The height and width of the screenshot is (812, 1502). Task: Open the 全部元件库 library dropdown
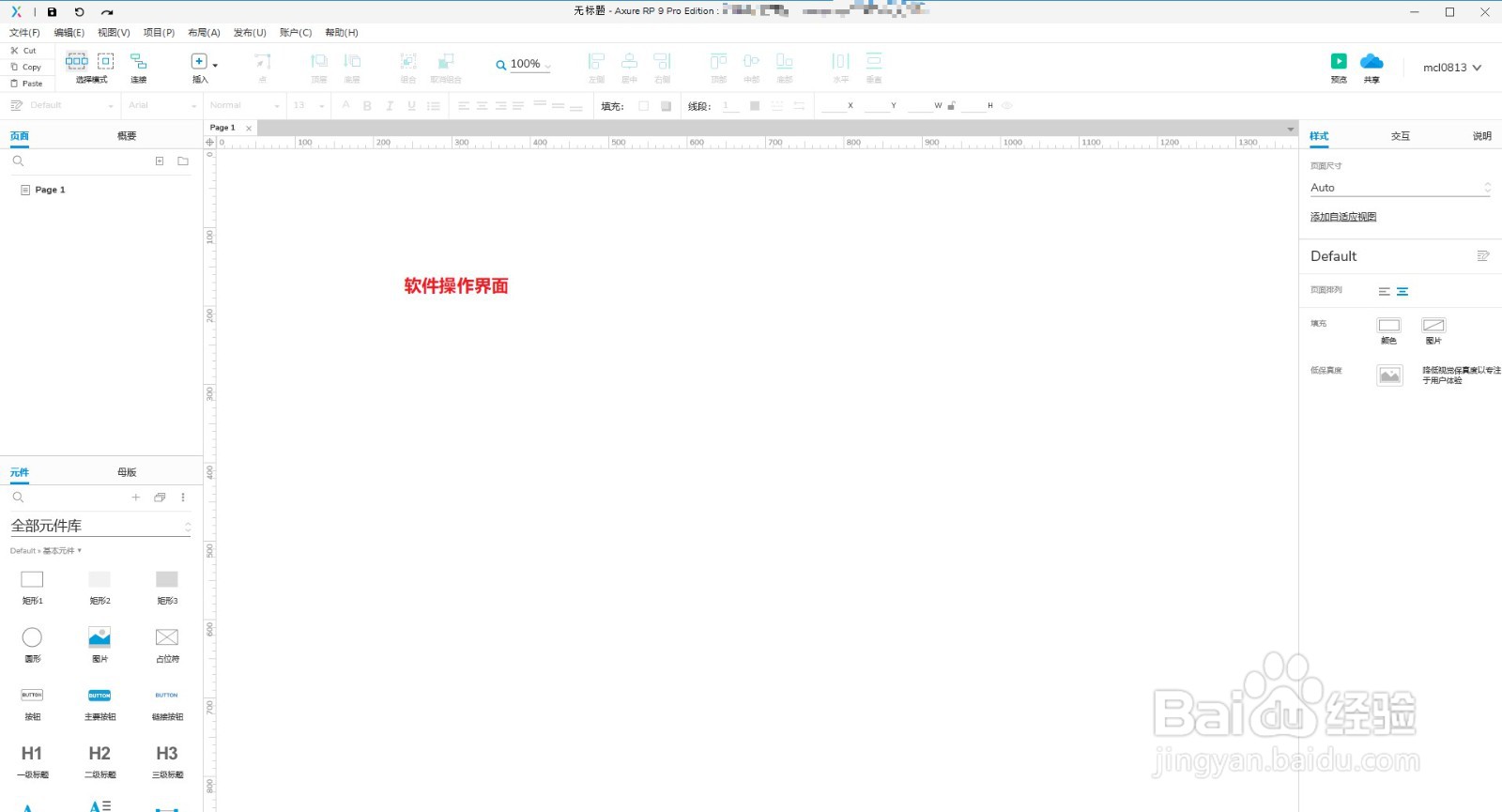100,526
